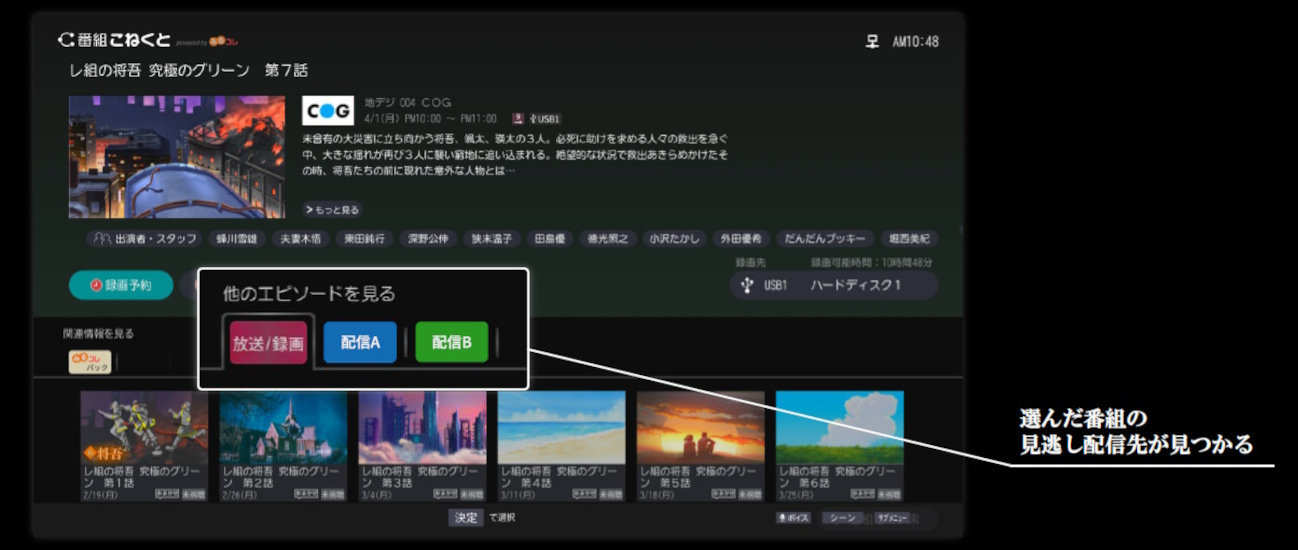
Task: Switch to the 配信A tab
Action: point(360,342)
